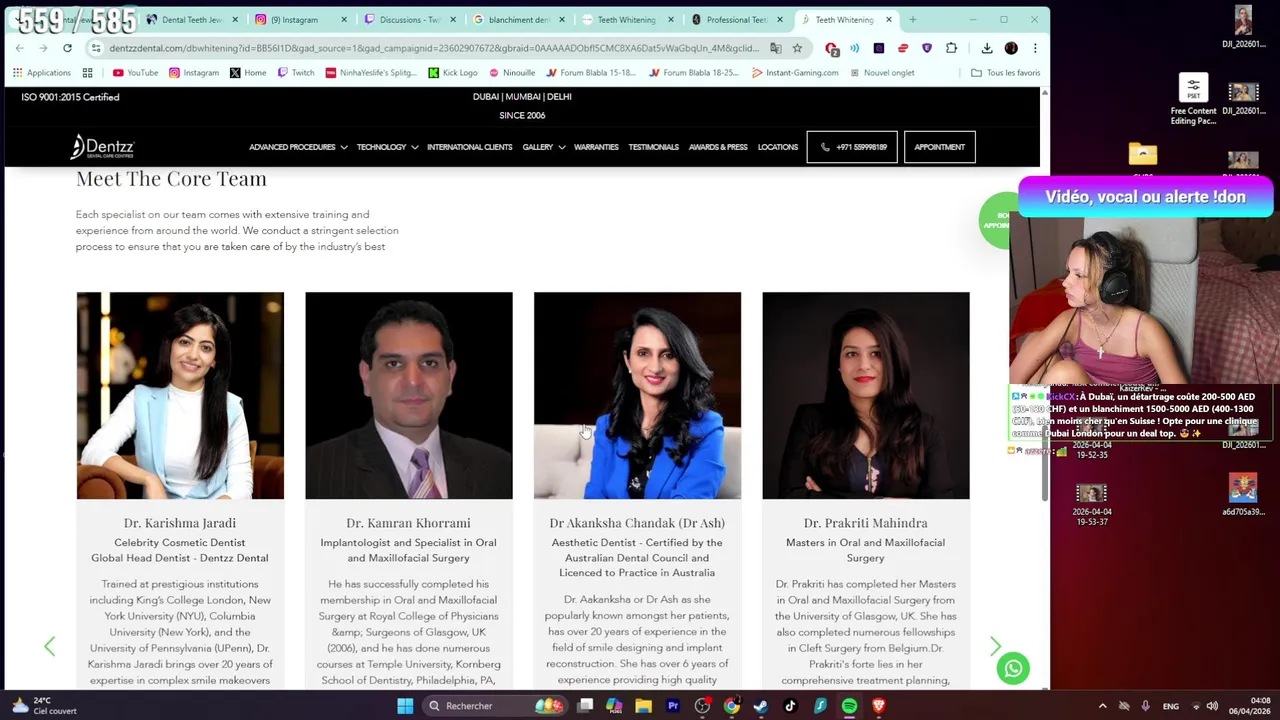Click the green Book Appointment floating button
Screen dimensions: 1280x720
995,220
